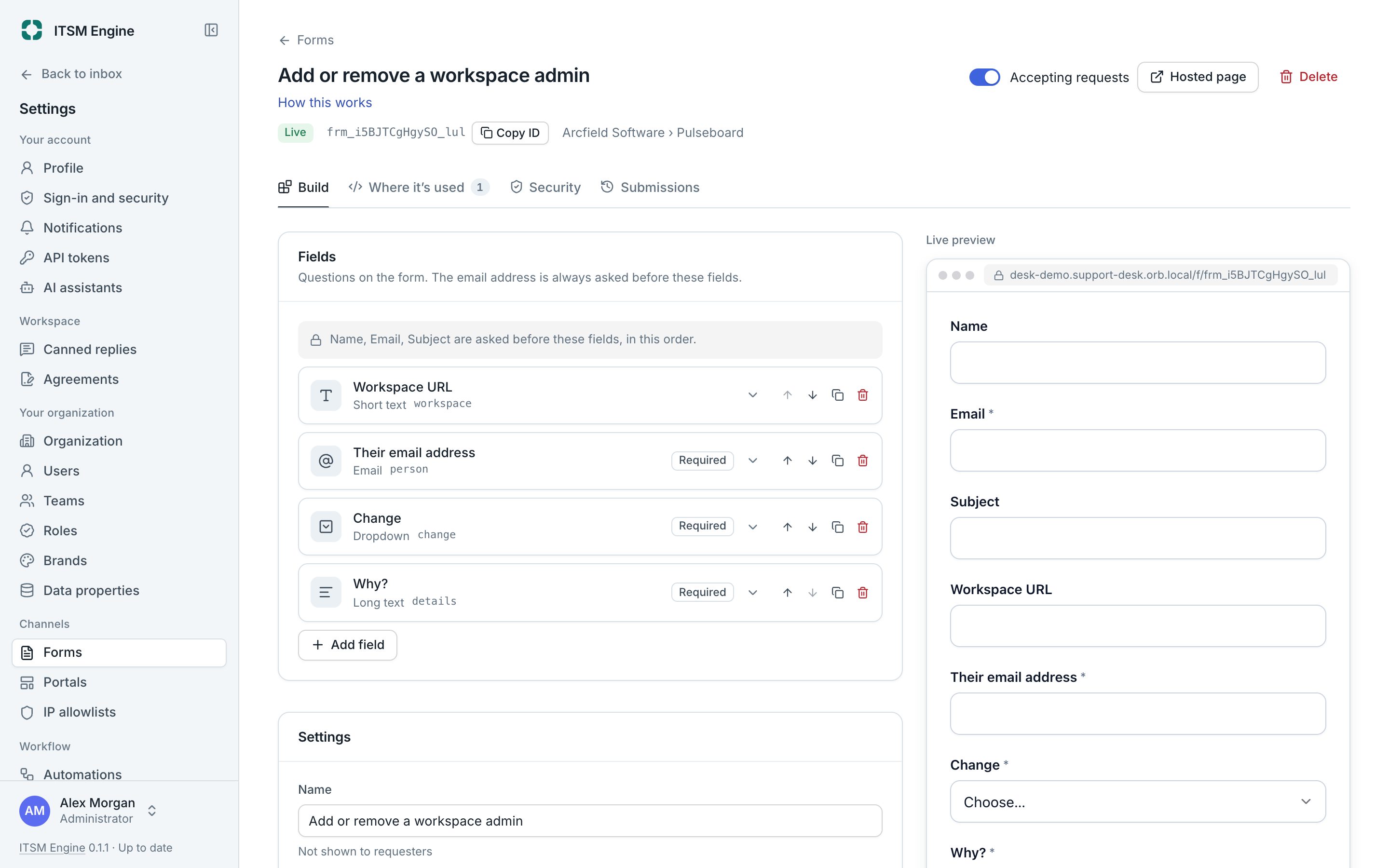
Task: Open the Security tab
Action: point(545,187)
